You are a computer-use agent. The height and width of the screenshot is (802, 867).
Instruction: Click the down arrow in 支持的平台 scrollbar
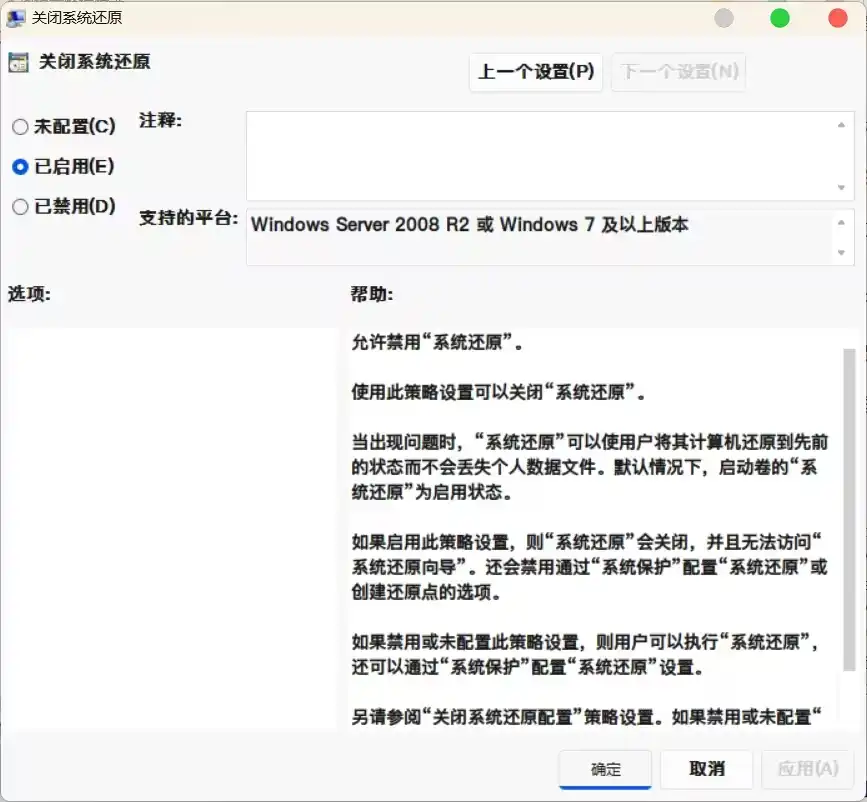point(842,254)
